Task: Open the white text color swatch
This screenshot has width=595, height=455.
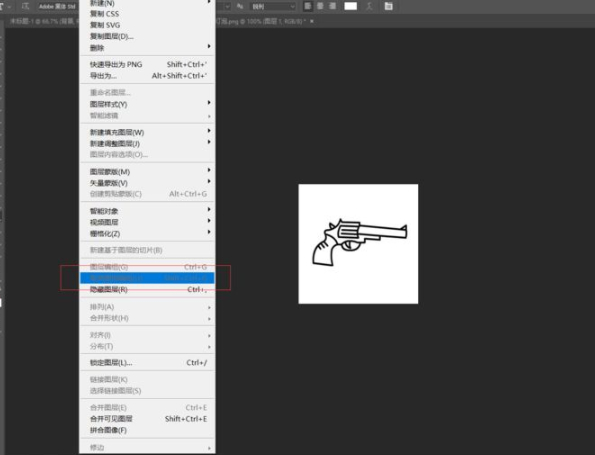Action: [350, 6]
